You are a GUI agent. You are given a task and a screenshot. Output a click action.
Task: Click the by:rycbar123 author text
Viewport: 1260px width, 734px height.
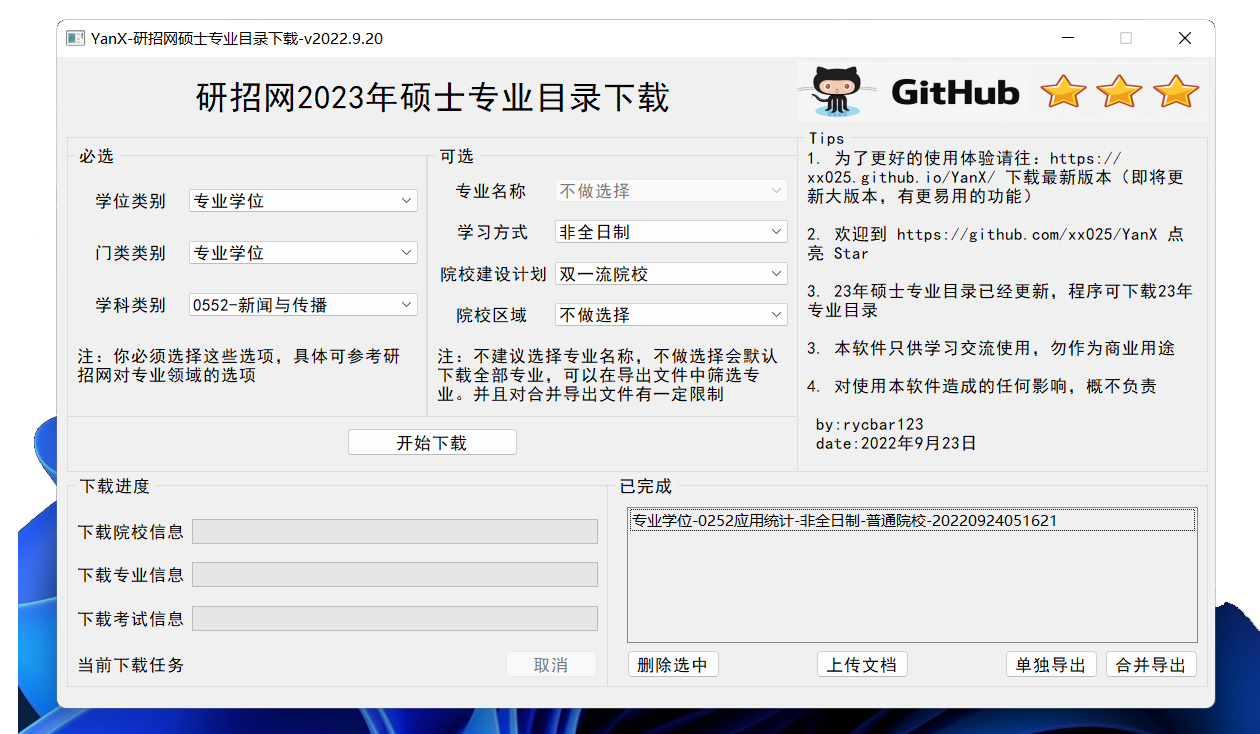coord(870,424)
